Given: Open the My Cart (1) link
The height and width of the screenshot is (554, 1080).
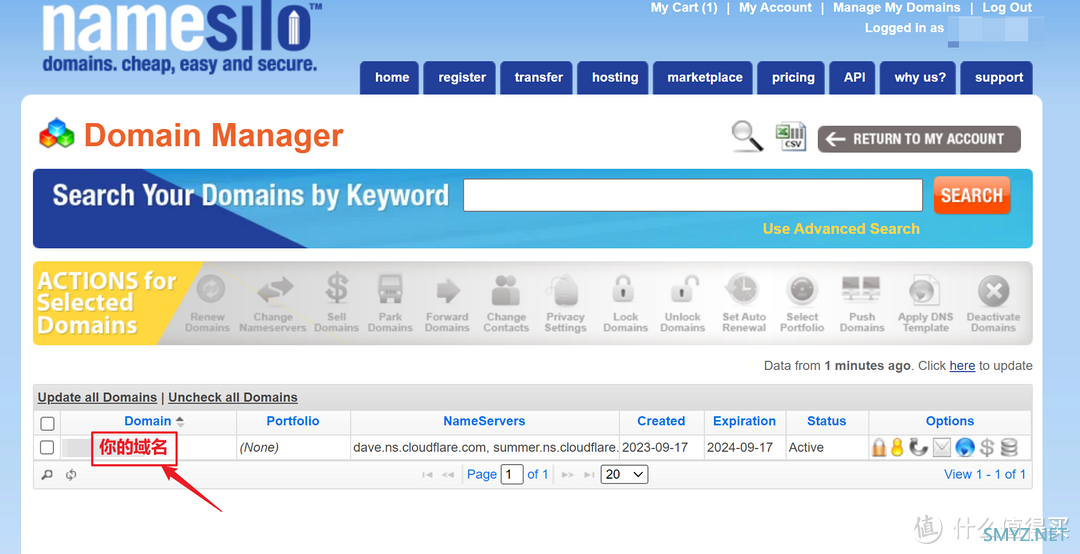Looking at the screenshot, I should pyautogui.click(x=684, y=8).
